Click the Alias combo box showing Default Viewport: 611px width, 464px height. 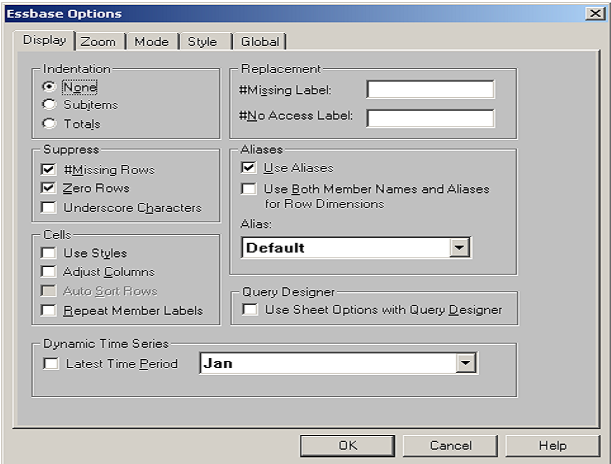point(356,247)
